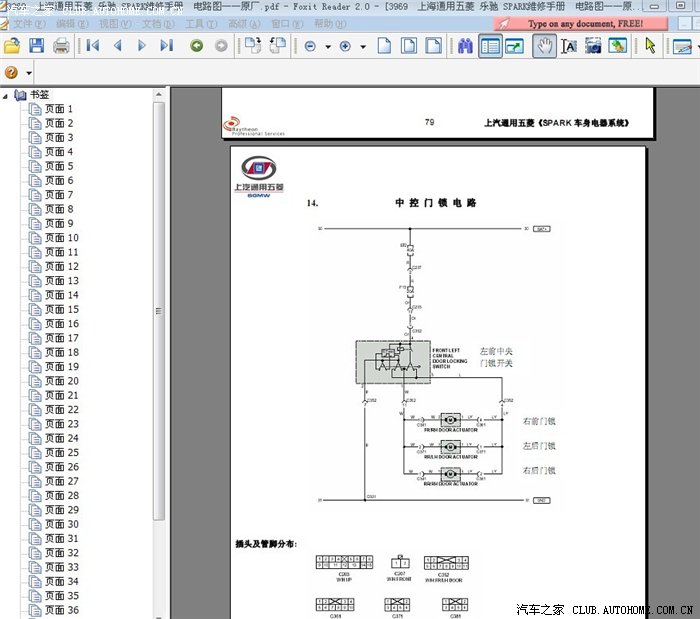Click the page icon of 页面 8
This screenshot has width=700, height=619.
35,209
